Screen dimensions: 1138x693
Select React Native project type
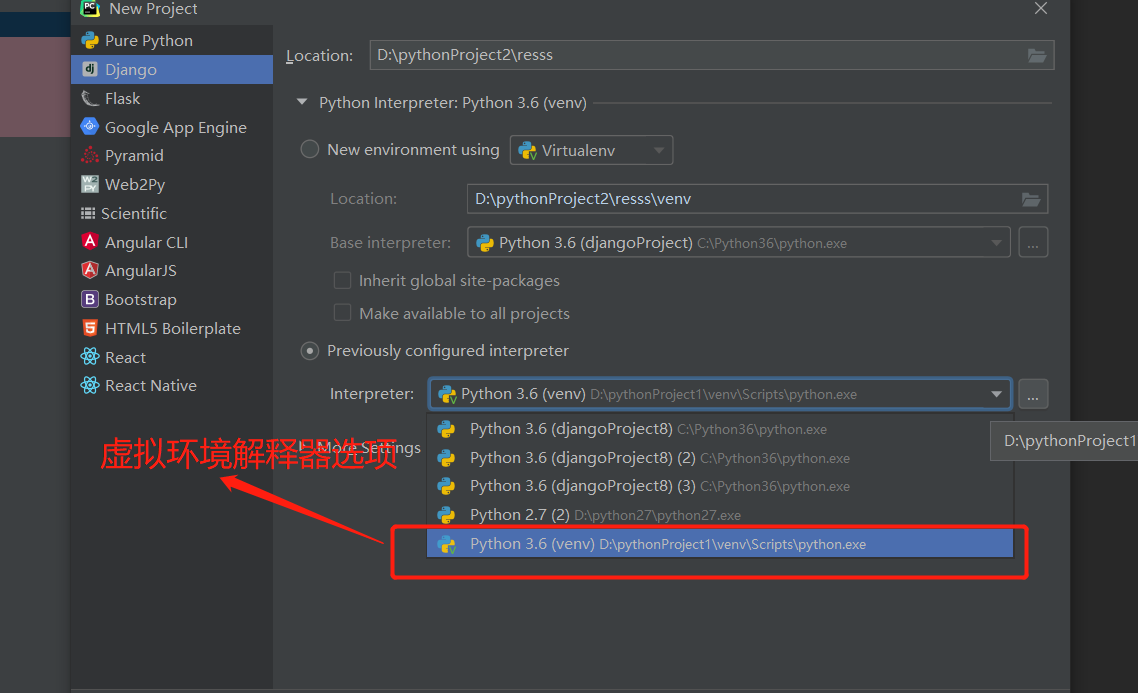172,385
